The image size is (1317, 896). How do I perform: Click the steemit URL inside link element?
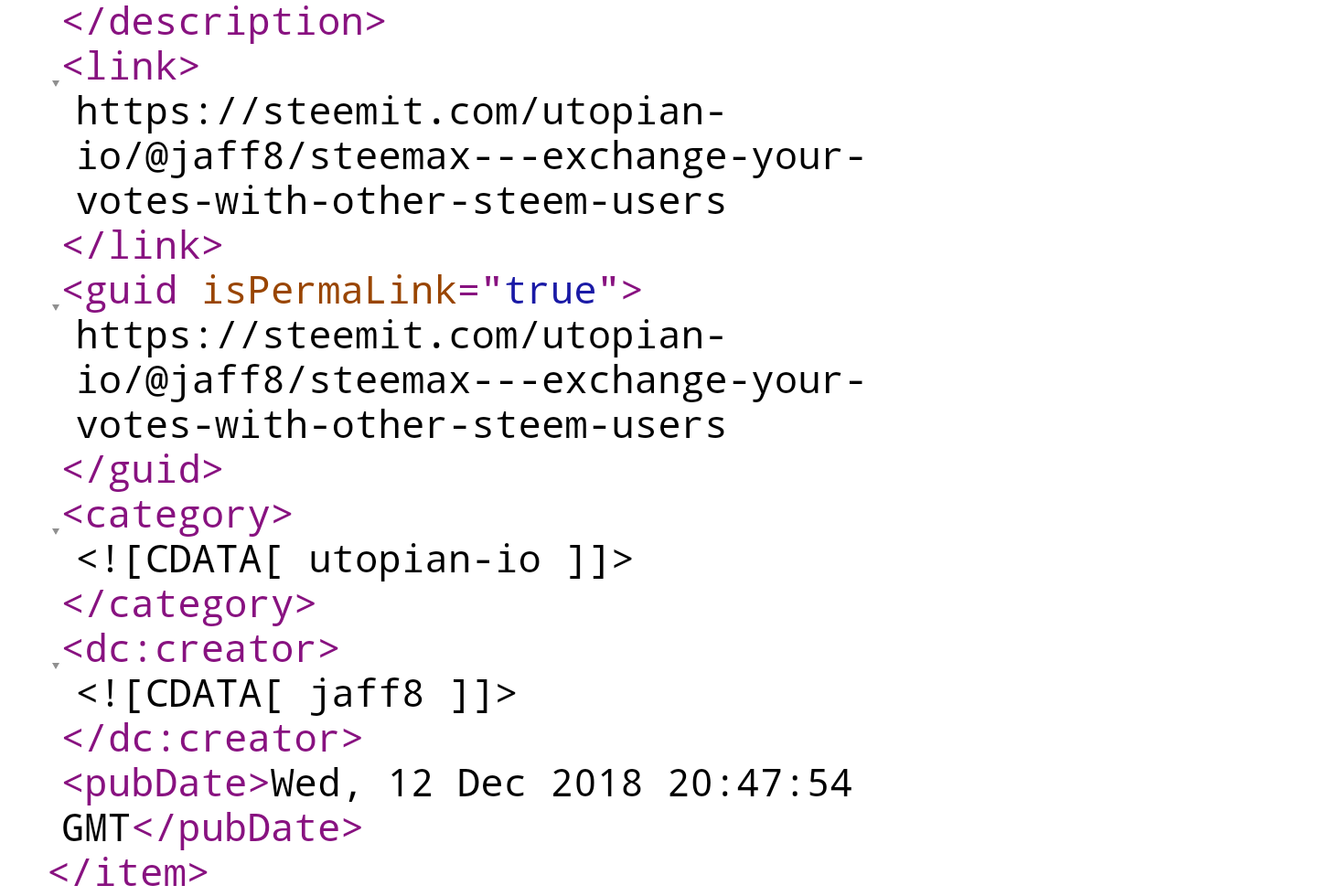coord(470,156)
